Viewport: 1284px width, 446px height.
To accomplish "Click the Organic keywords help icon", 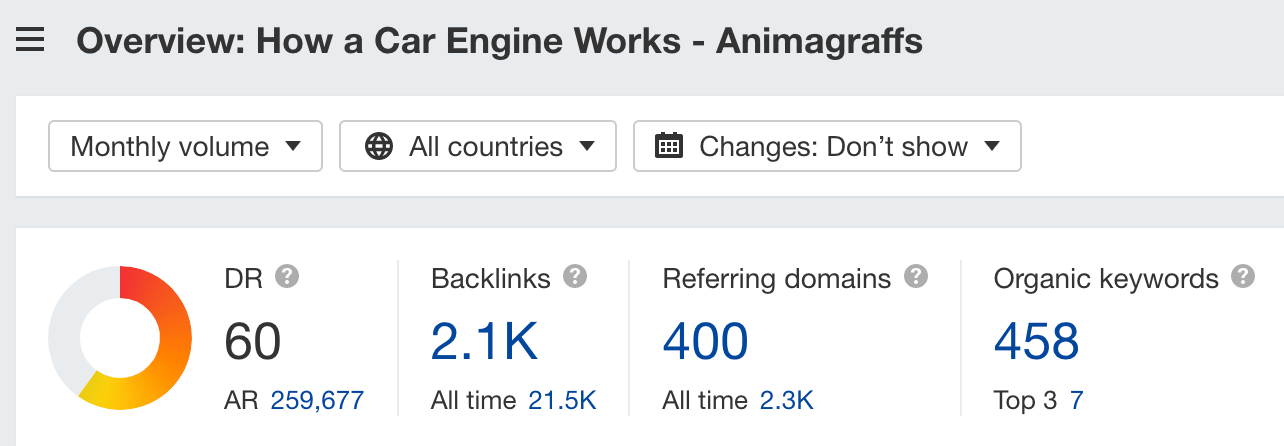I will pos(1243,277).
